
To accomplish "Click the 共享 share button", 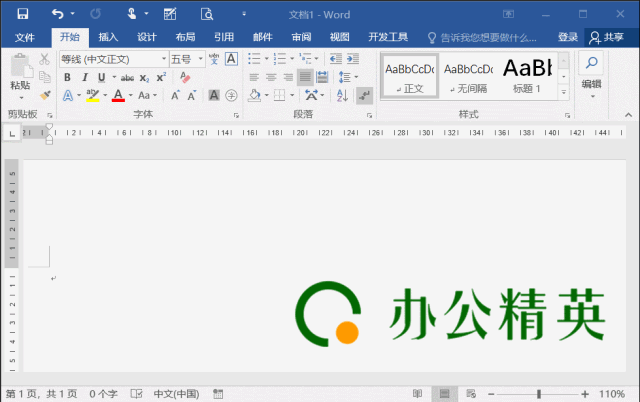I will 607,38.
